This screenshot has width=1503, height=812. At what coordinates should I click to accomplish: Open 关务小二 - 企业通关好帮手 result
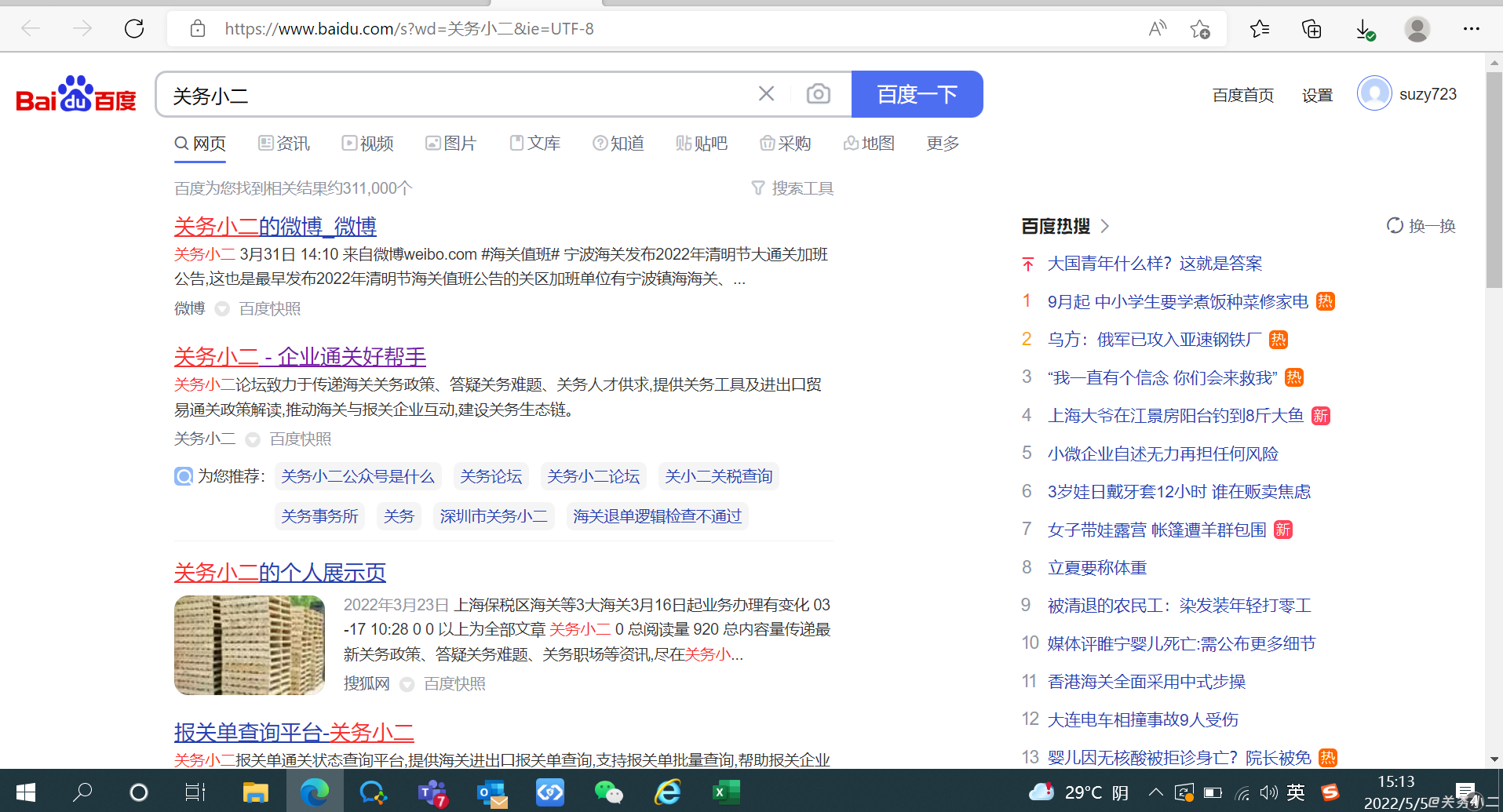pyautogui.click(x=300, y=357)
